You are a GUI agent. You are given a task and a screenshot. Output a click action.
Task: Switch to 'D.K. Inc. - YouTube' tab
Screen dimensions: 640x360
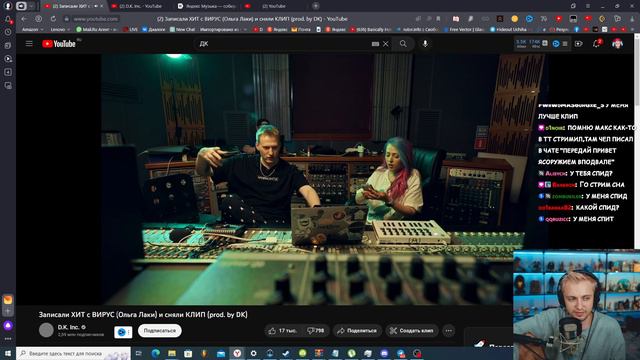click(x=140, y=6)
